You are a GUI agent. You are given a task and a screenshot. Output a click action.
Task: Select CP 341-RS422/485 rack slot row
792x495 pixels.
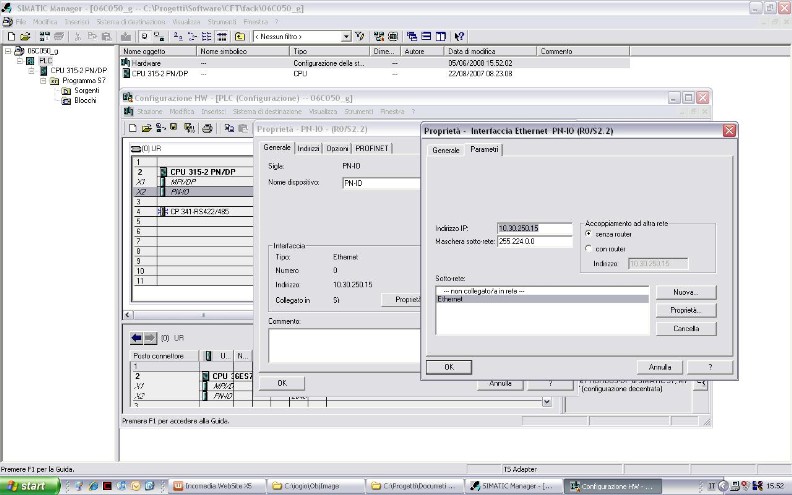pos(193,212)
